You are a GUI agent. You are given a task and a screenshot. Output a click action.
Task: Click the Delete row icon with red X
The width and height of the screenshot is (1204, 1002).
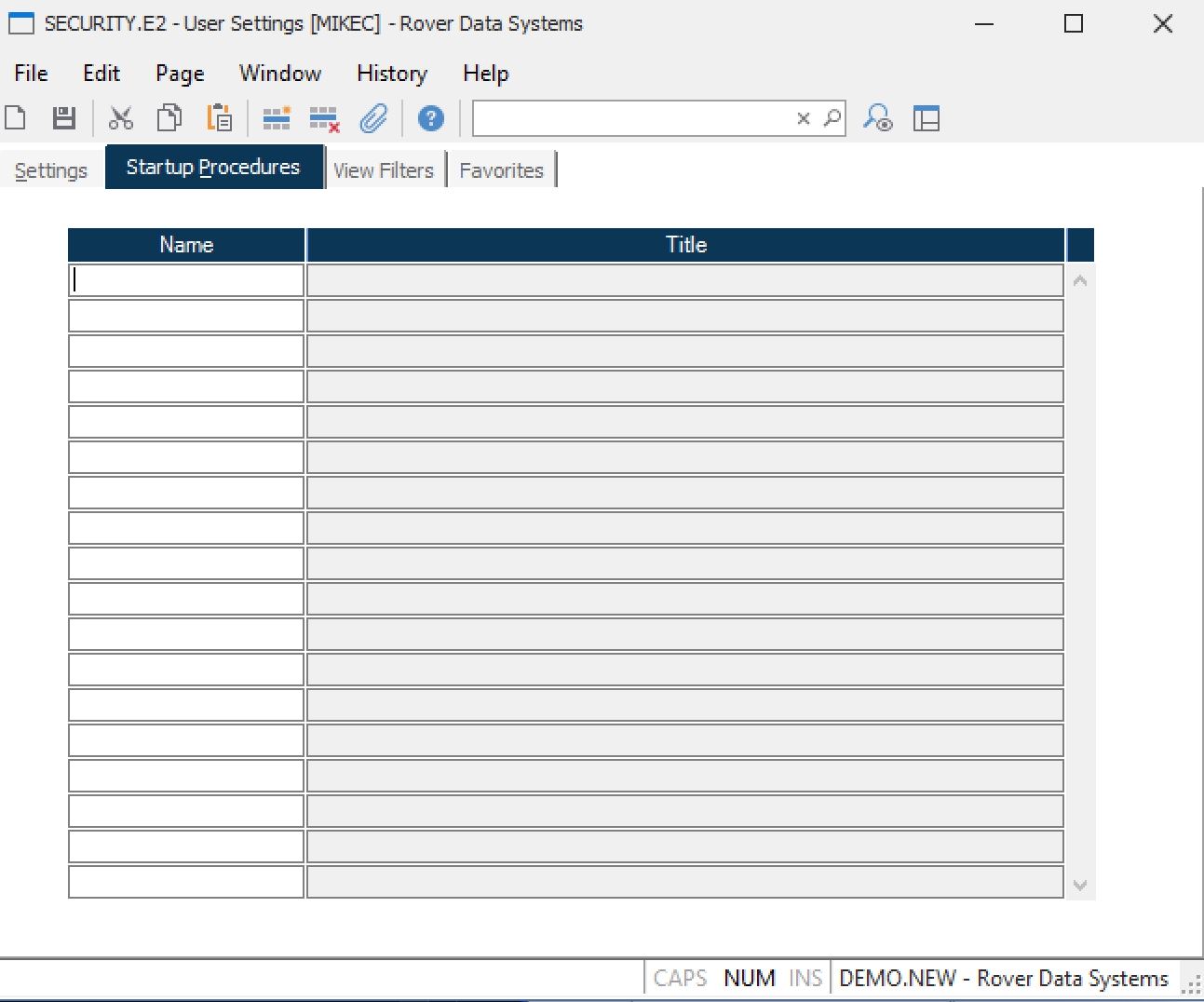pyautogui.click(x=324, y=118)
